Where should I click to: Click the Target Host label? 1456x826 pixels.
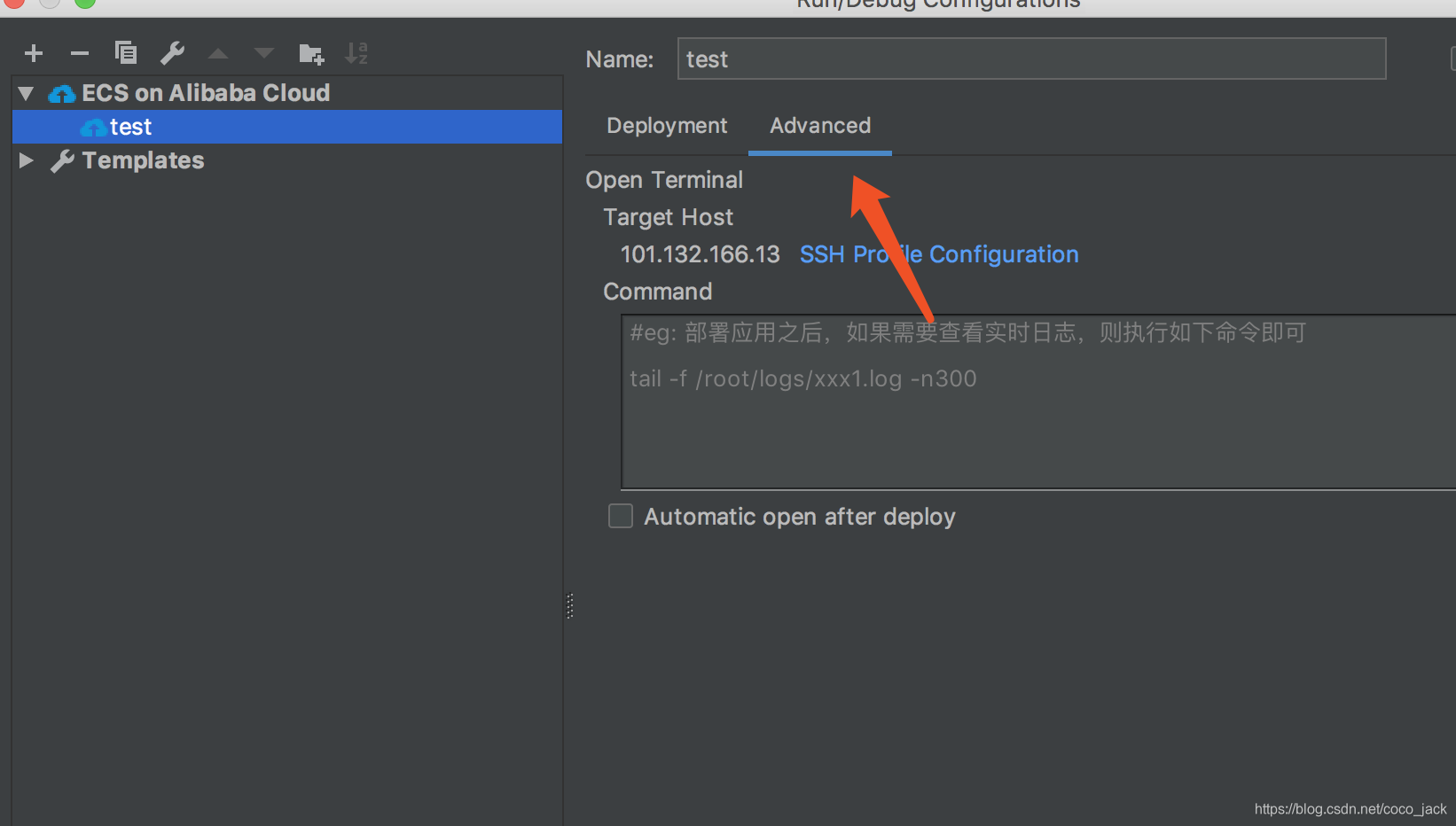click(669, 217)
